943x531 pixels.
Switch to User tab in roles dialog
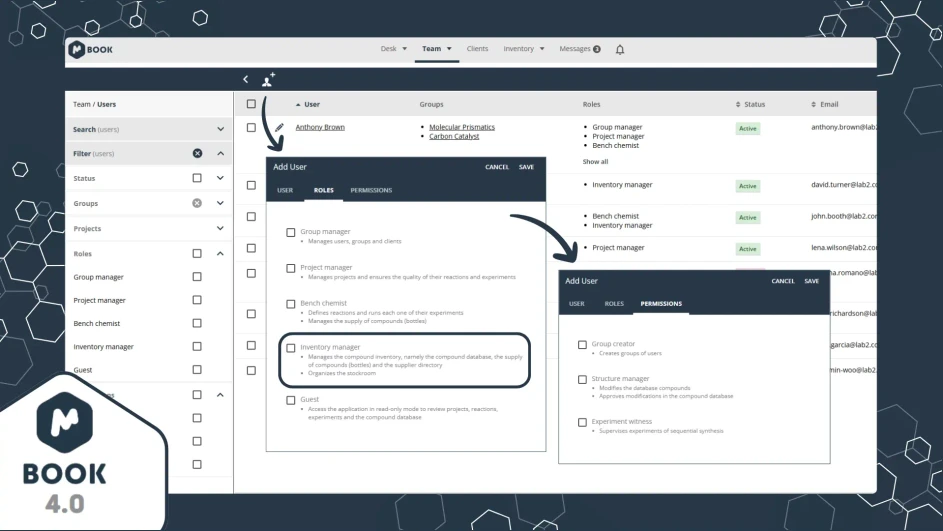click(285, 190)
